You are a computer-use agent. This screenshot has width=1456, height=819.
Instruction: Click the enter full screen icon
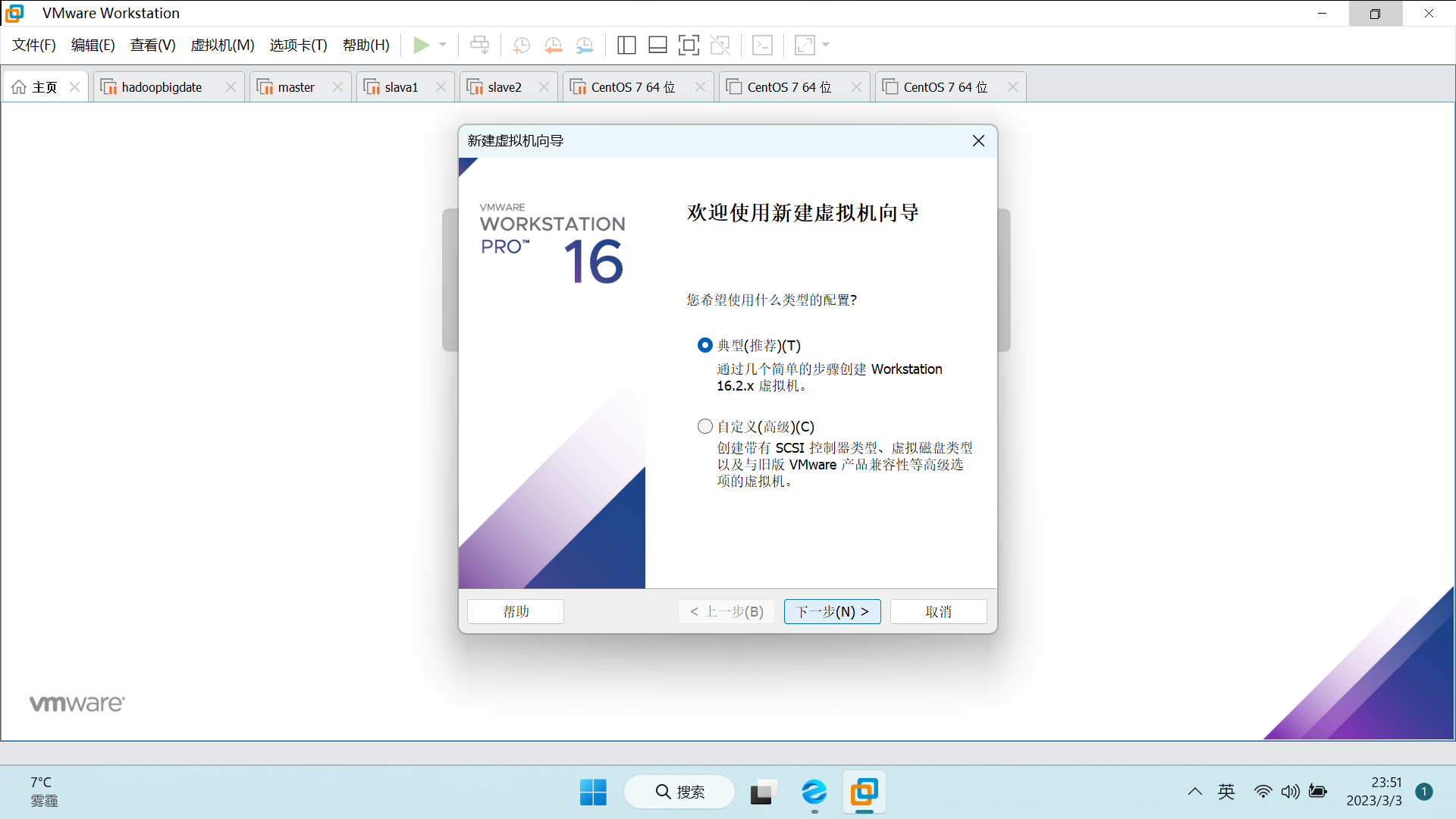pos(689,45)
